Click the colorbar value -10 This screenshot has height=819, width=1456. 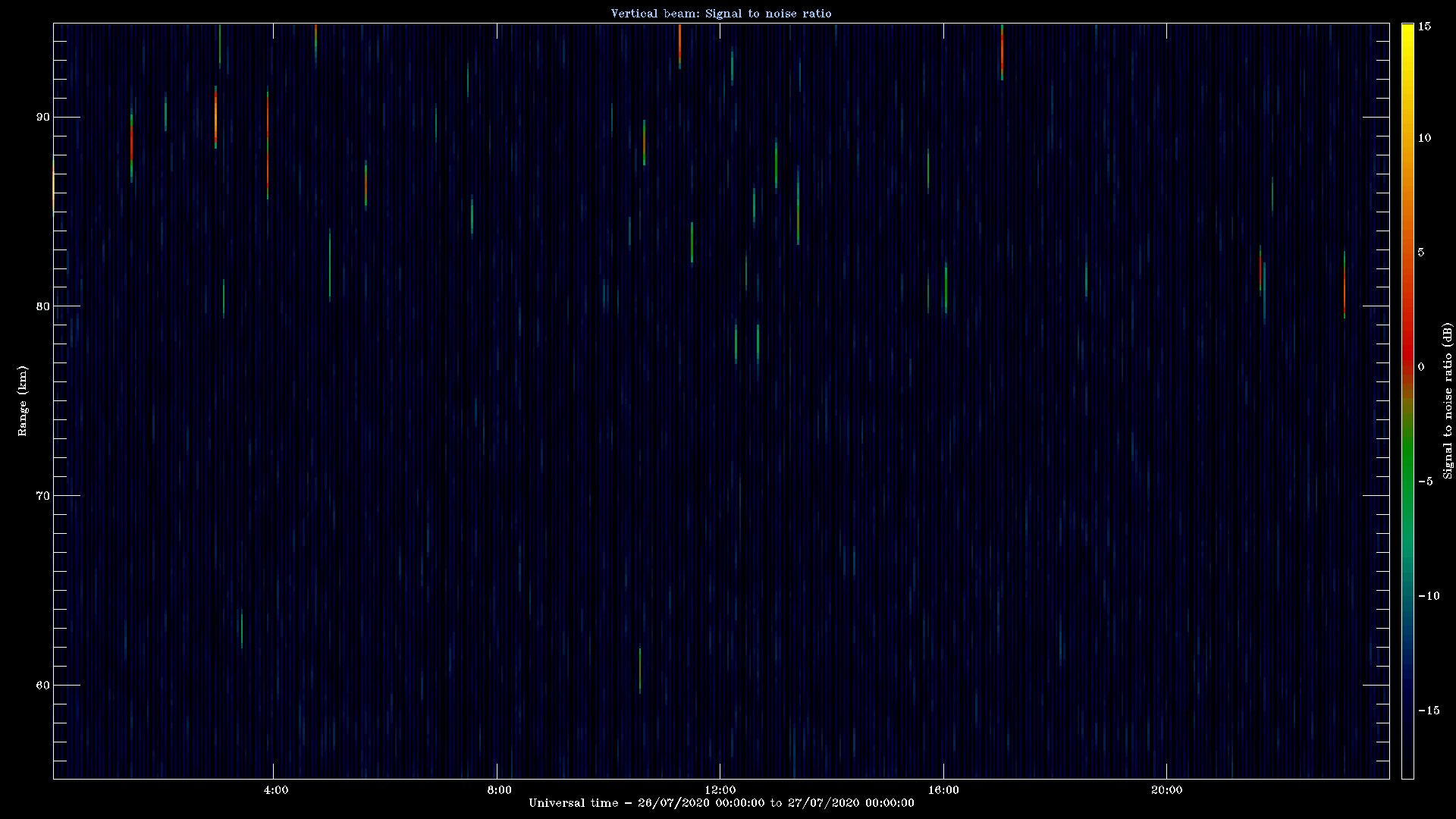(x=1429, y=596)
